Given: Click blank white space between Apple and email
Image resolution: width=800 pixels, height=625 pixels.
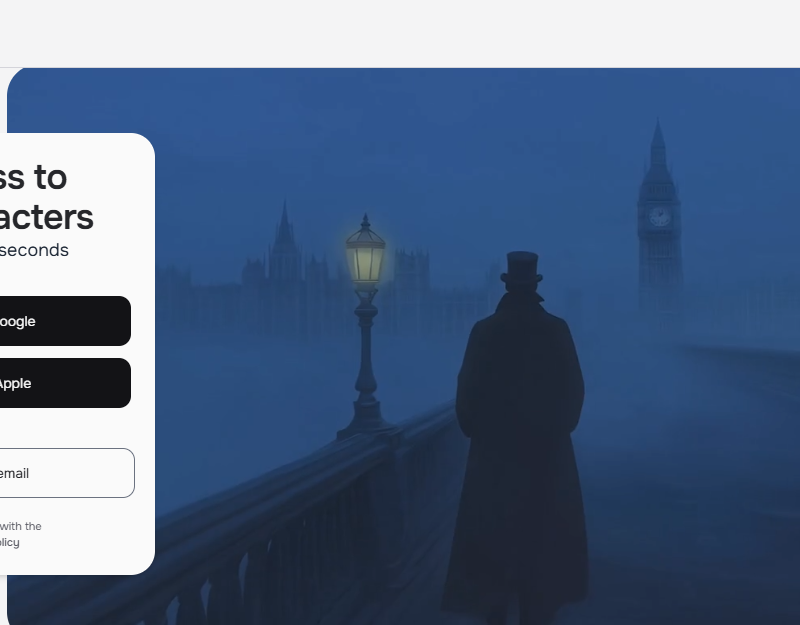Looking at the screenshot, I should point(65,428).
